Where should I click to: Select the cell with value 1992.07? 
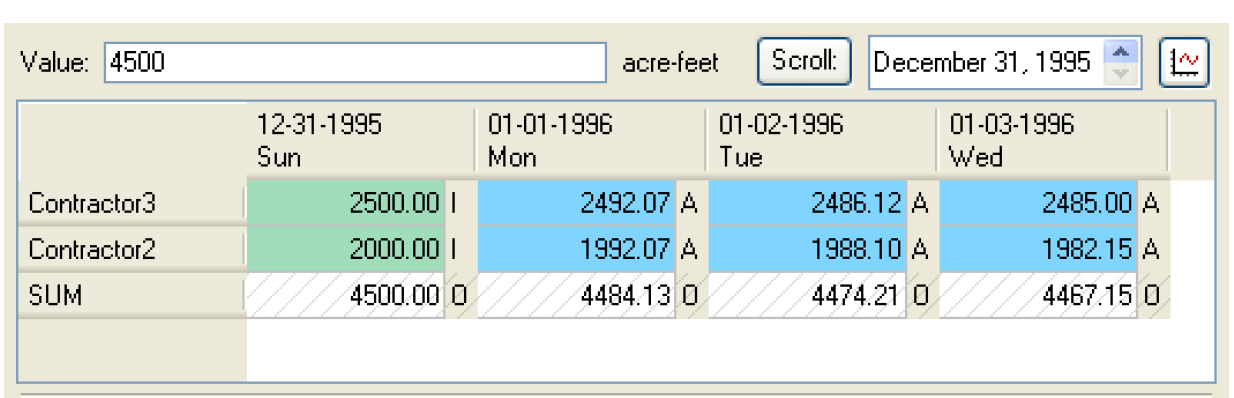[577, 250]
